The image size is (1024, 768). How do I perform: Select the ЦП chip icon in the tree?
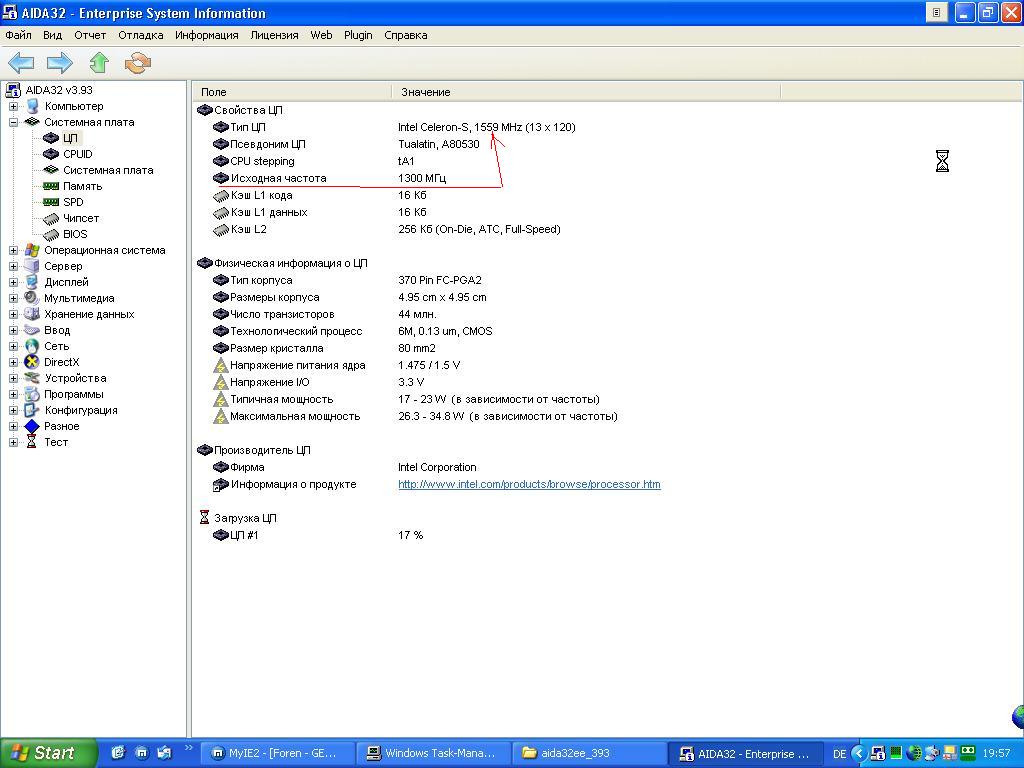point(51,138)
